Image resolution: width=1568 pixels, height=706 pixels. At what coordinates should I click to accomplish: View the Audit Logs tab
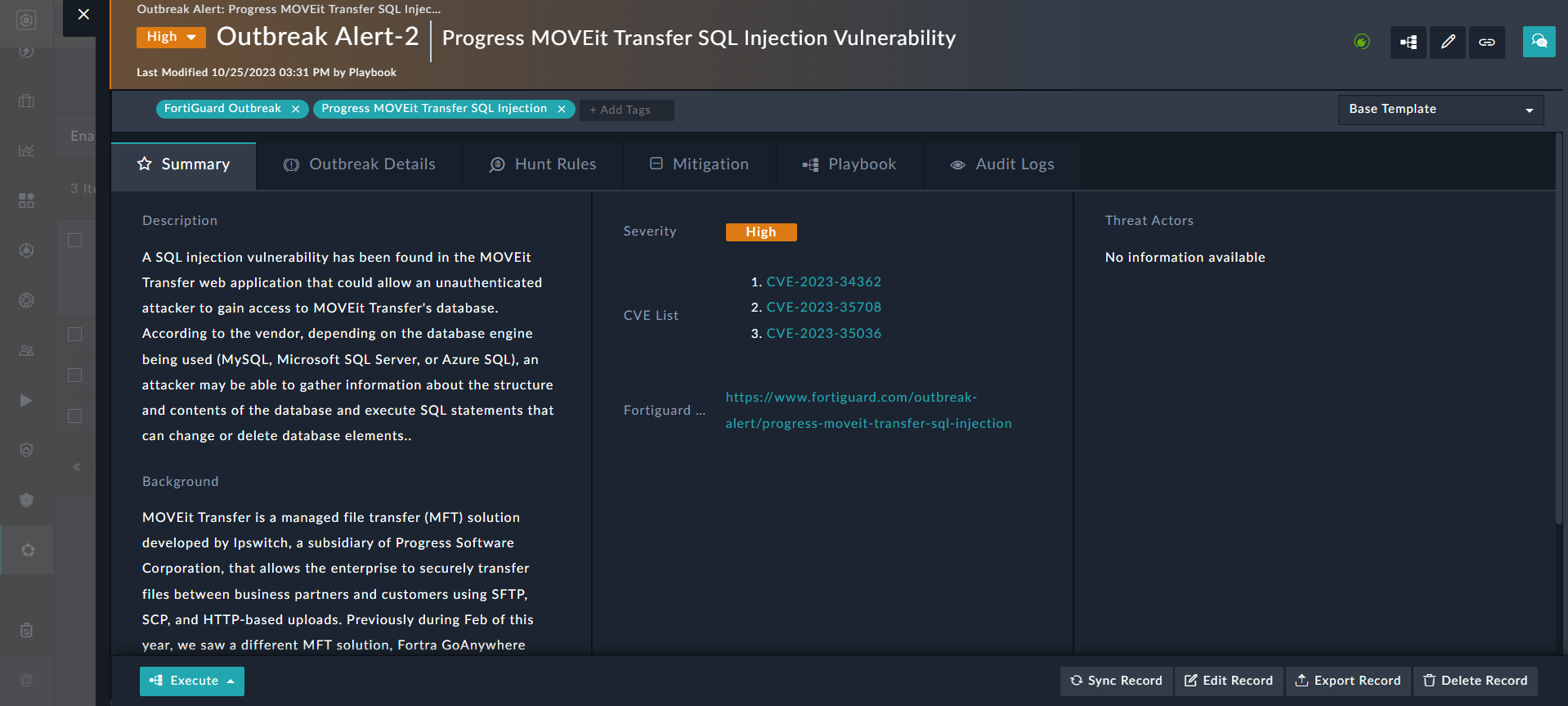[1001, 166]
